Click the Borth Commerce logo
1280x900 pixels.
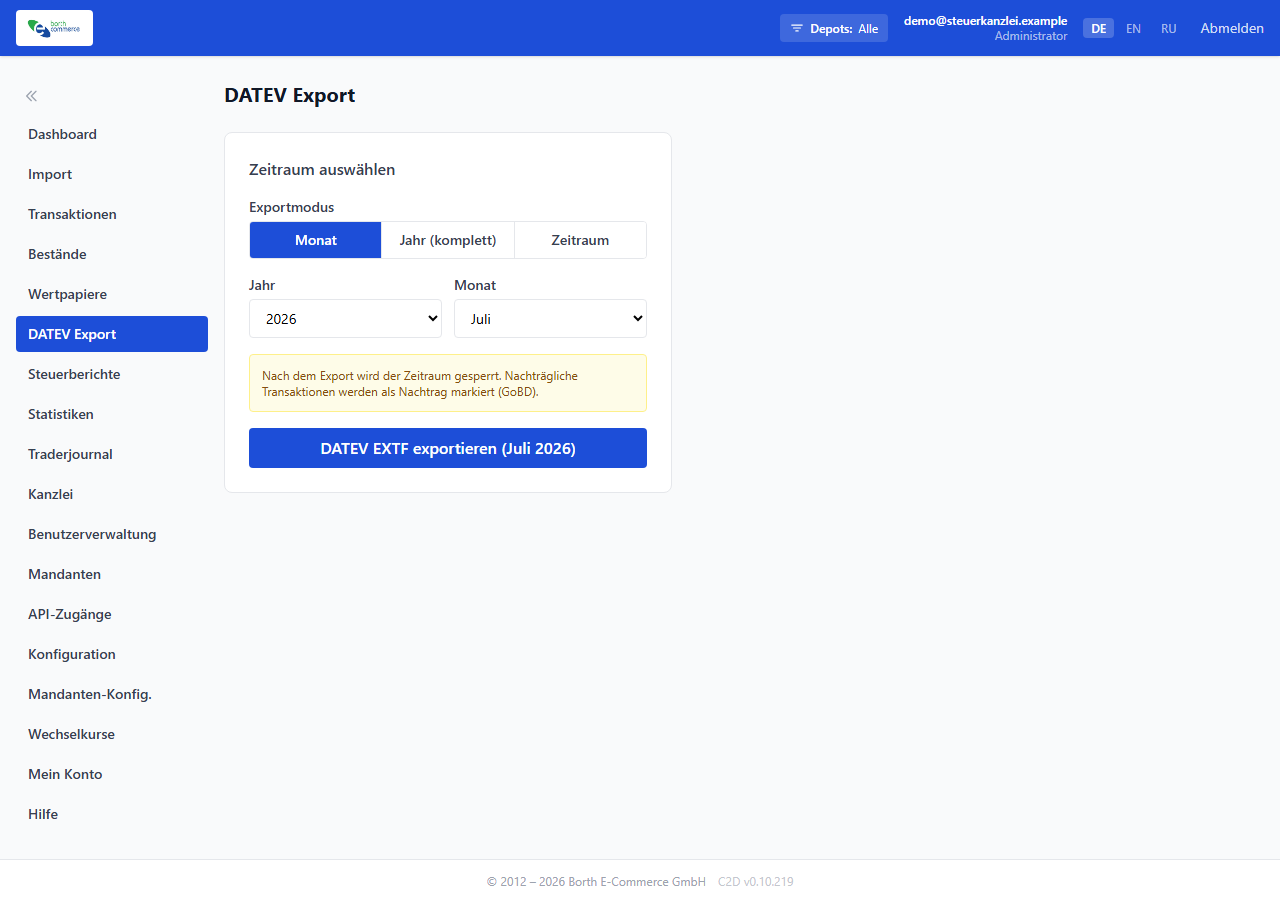click(x=54, y=28)
